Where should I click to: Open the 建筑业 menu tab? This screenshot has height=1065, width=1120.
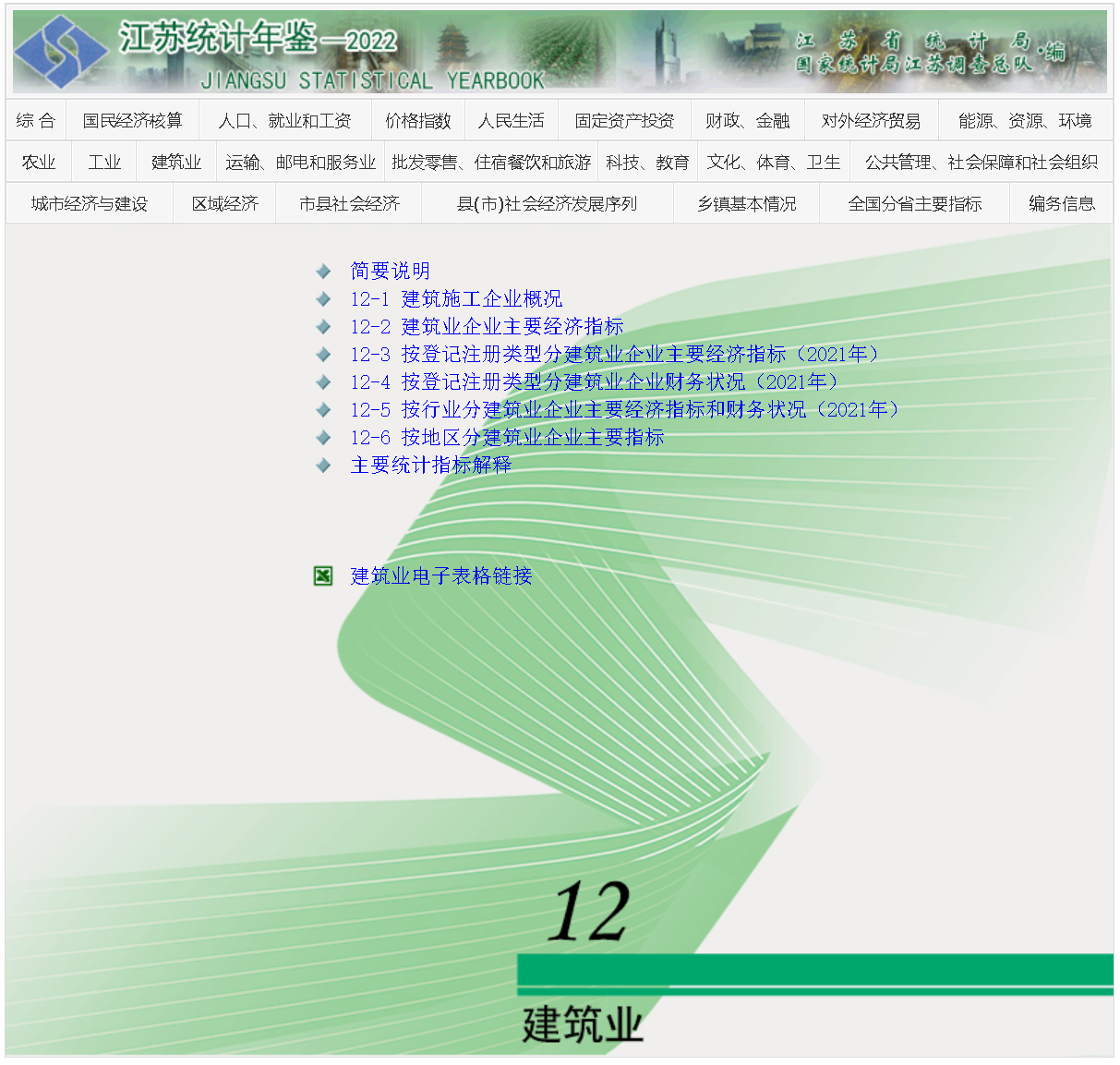[x=176, y=163]
